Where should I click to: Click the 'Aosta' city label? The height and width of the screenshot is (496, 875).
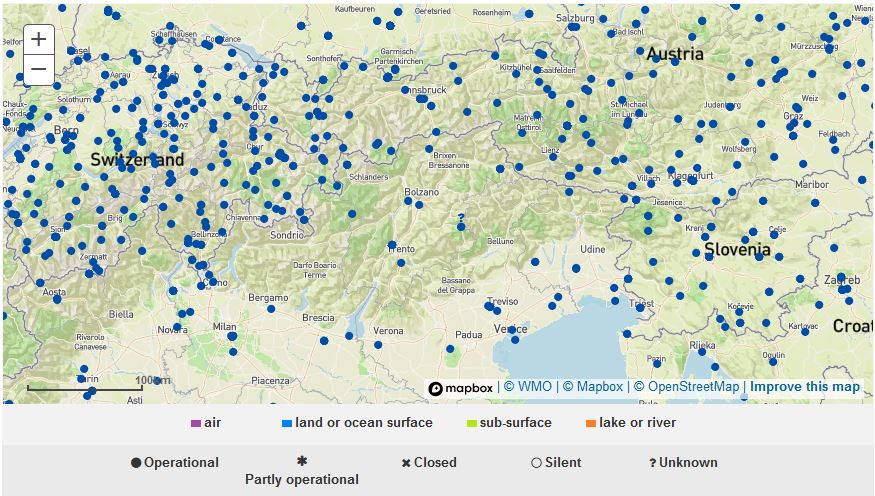click(54, 292)
